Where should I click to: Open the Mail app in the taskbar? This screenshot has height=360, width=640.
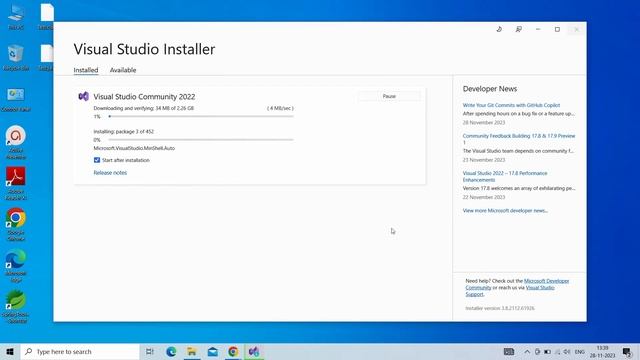click(213, 351)
